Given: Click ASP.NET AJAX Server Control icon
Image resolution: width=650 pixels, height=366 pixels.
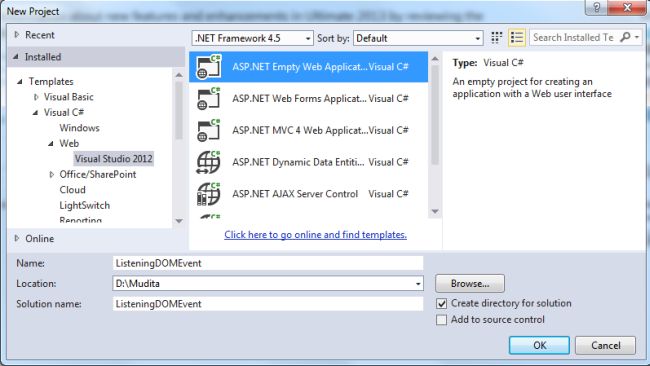Looking at the screenshot, I should click(209, 194).
